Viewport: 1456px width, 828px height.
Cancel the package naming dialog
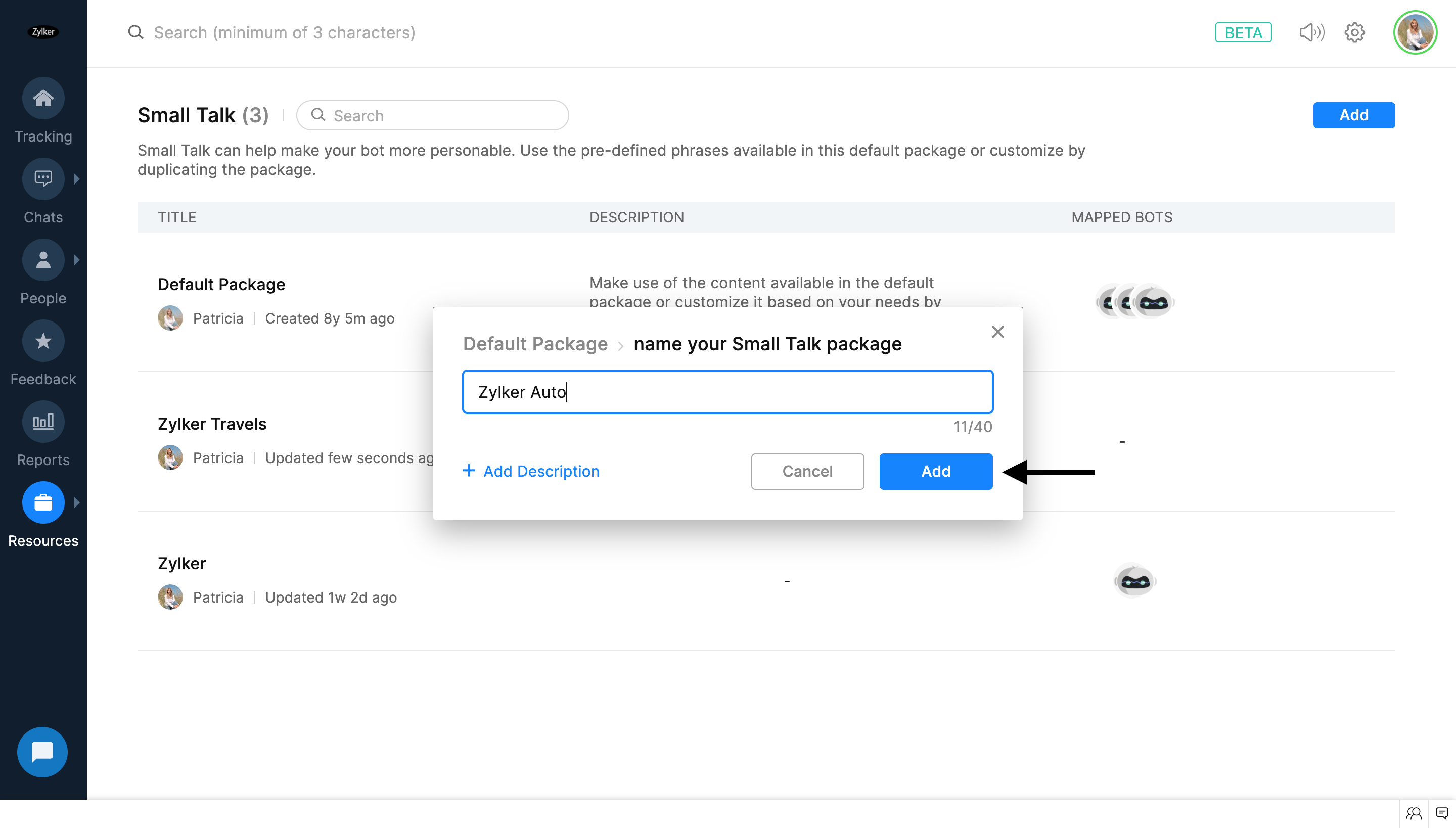coord(807,472)
